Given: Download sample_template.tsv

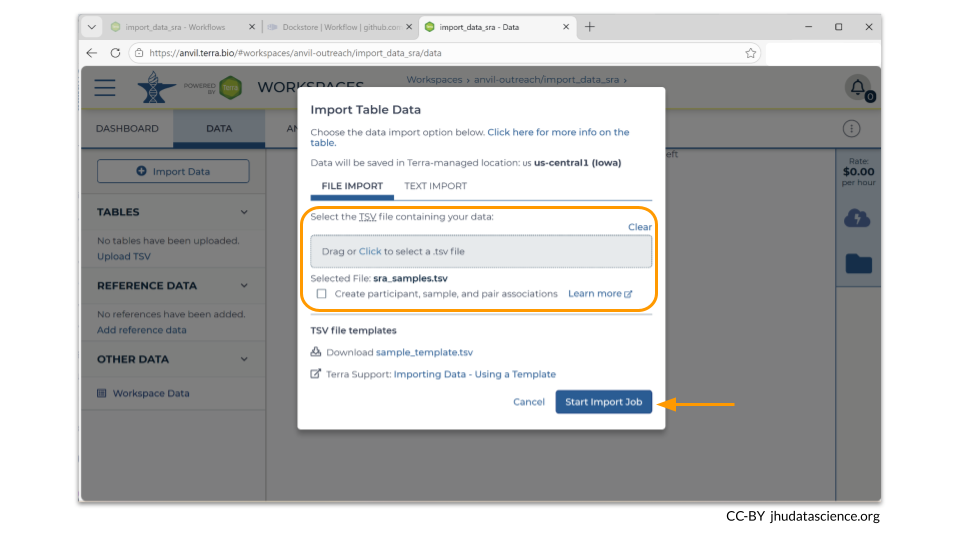Looking at the screenshot, I should click(424, 352).
